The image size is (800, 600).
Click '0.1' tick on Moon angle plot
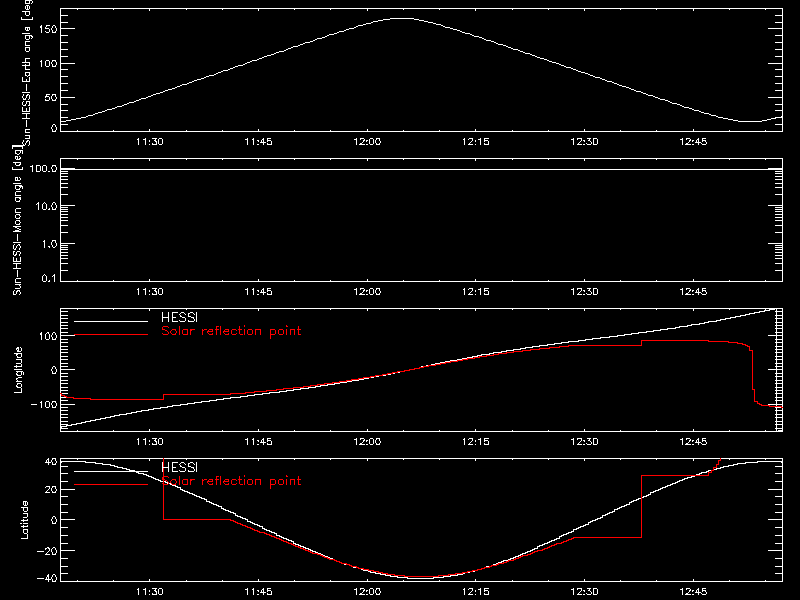click(49, 278)
